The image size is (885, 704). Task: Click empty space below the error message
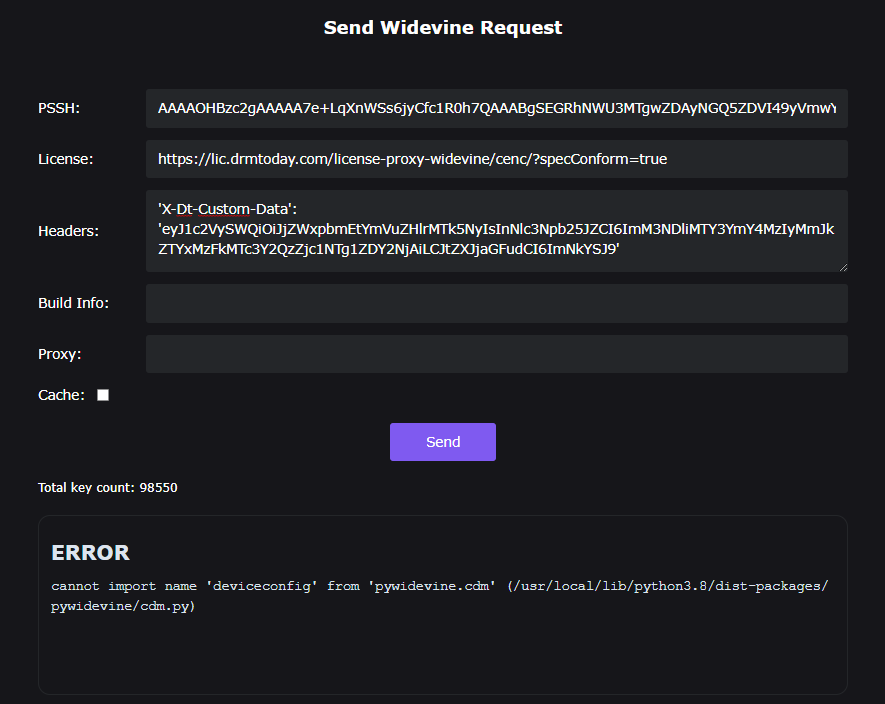[x=442, y=655]
